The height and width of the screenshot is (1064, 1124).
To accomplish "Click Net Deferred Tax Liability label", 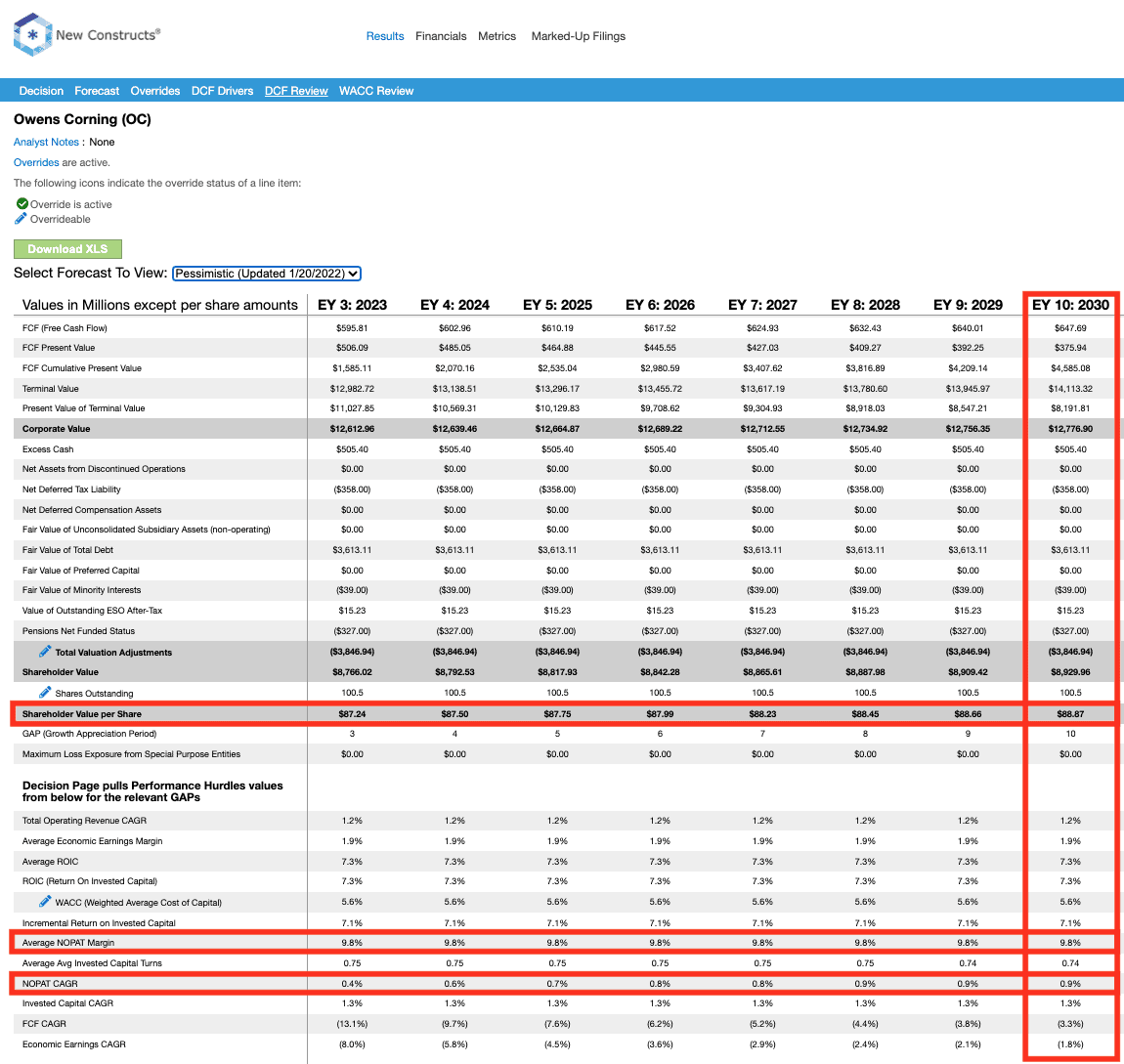I will pyautogui.click(x=71, y=489).
